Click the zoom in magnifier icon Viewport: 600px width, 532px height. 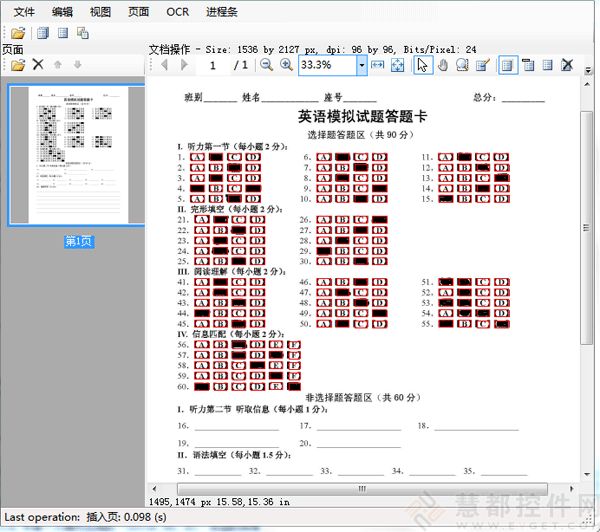(x=286, y=65)
